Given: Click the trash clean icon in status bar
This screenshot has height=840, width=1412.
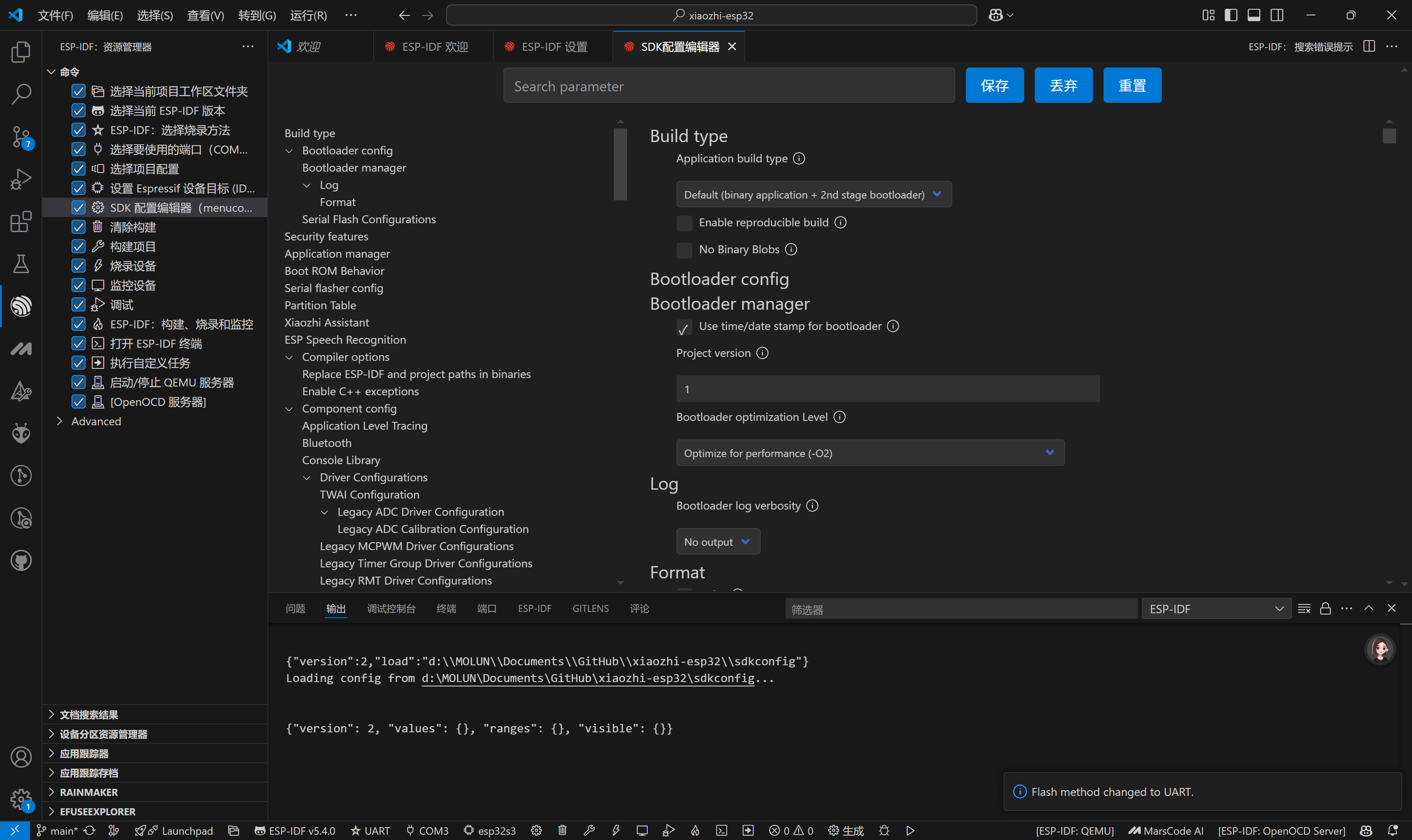Looking at the screenshot, I should 562,830.
